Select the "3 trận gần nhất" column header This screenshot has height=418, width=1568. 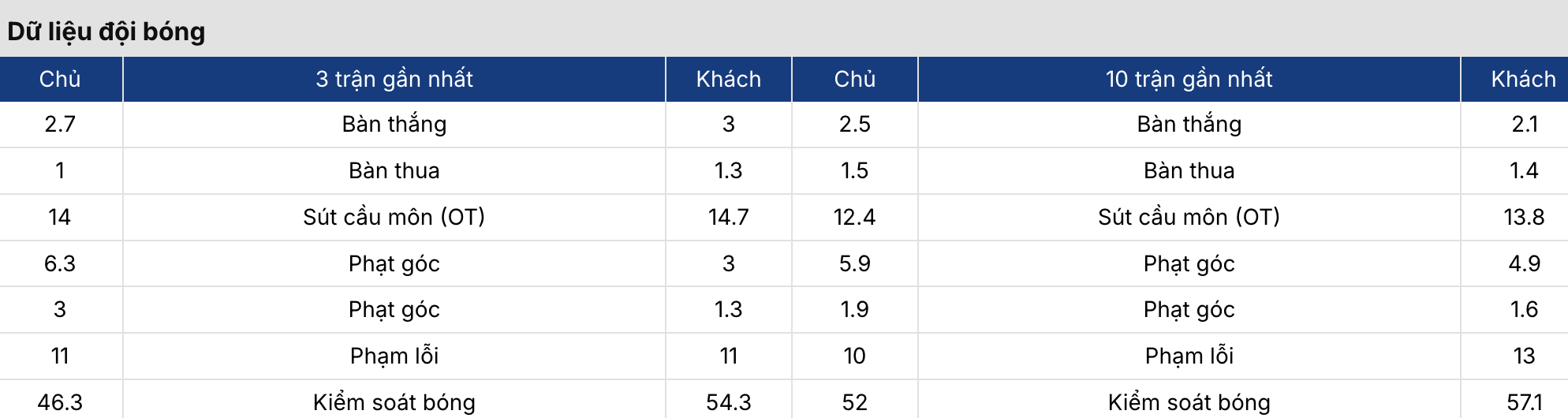click(394, 79)
